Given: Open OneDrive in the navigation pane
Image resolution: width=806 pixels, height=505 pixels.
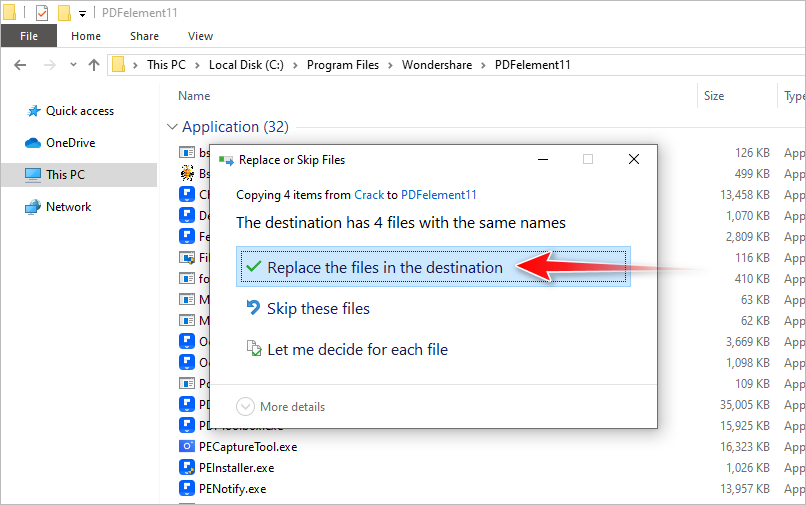Looking at the screenshot, I should pos(70,143).
